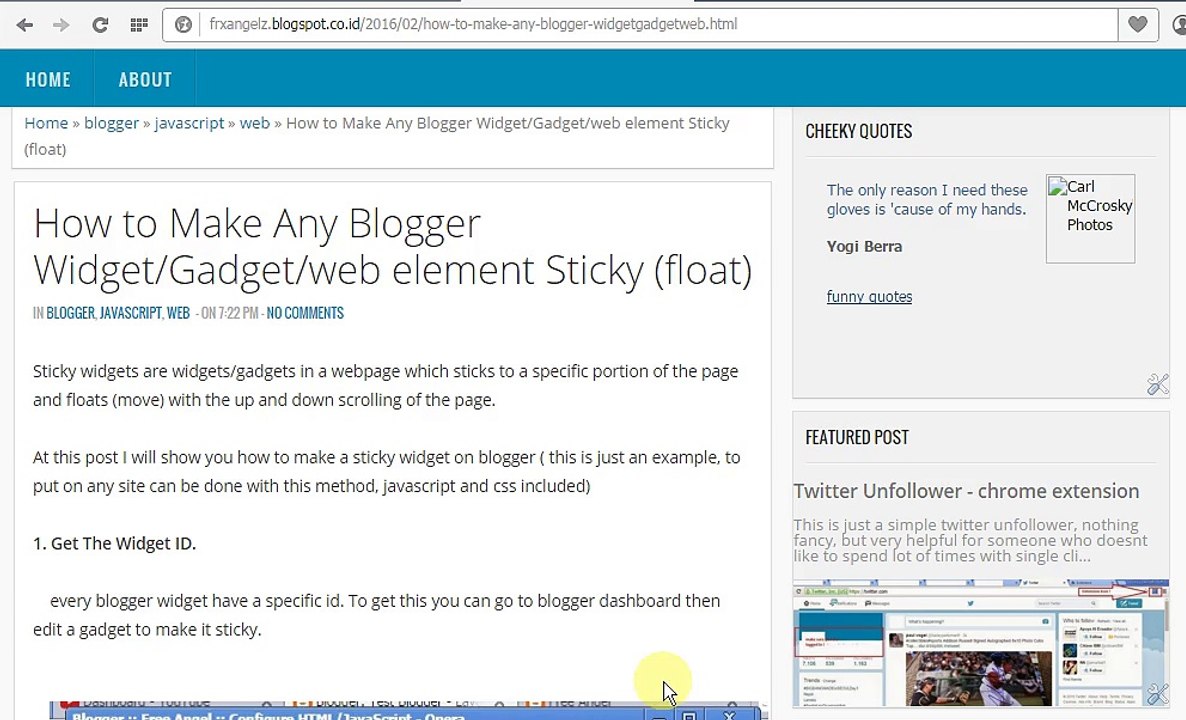The height and width of the screenshot is (720, 1186).
Task: Click the Carl McCrosky Photos image
Action: 1090,219
